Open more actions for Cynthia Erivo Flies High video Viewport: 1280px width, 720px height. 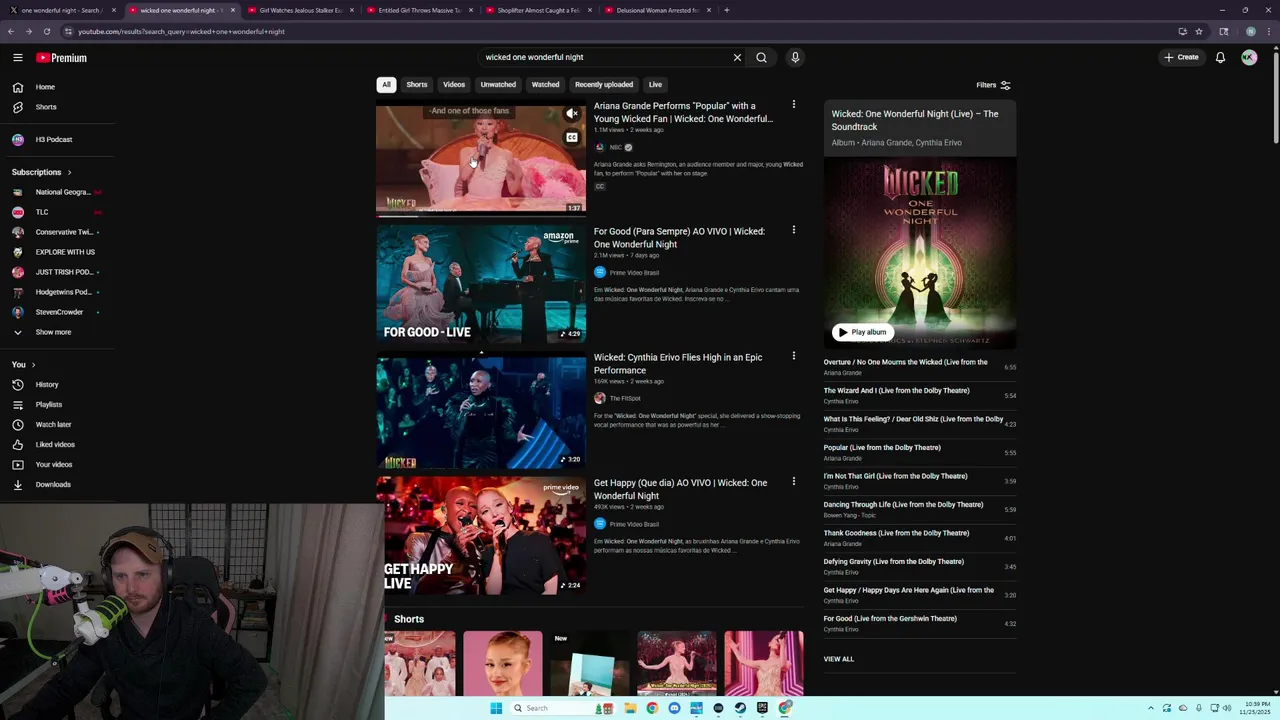point(794,356)
